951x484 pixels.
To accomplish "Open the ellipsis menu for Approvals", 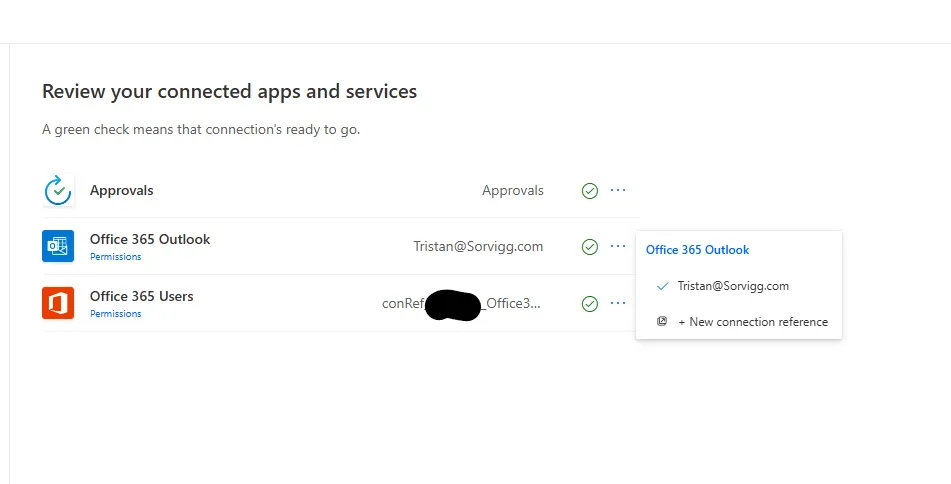I will (618, 190).
